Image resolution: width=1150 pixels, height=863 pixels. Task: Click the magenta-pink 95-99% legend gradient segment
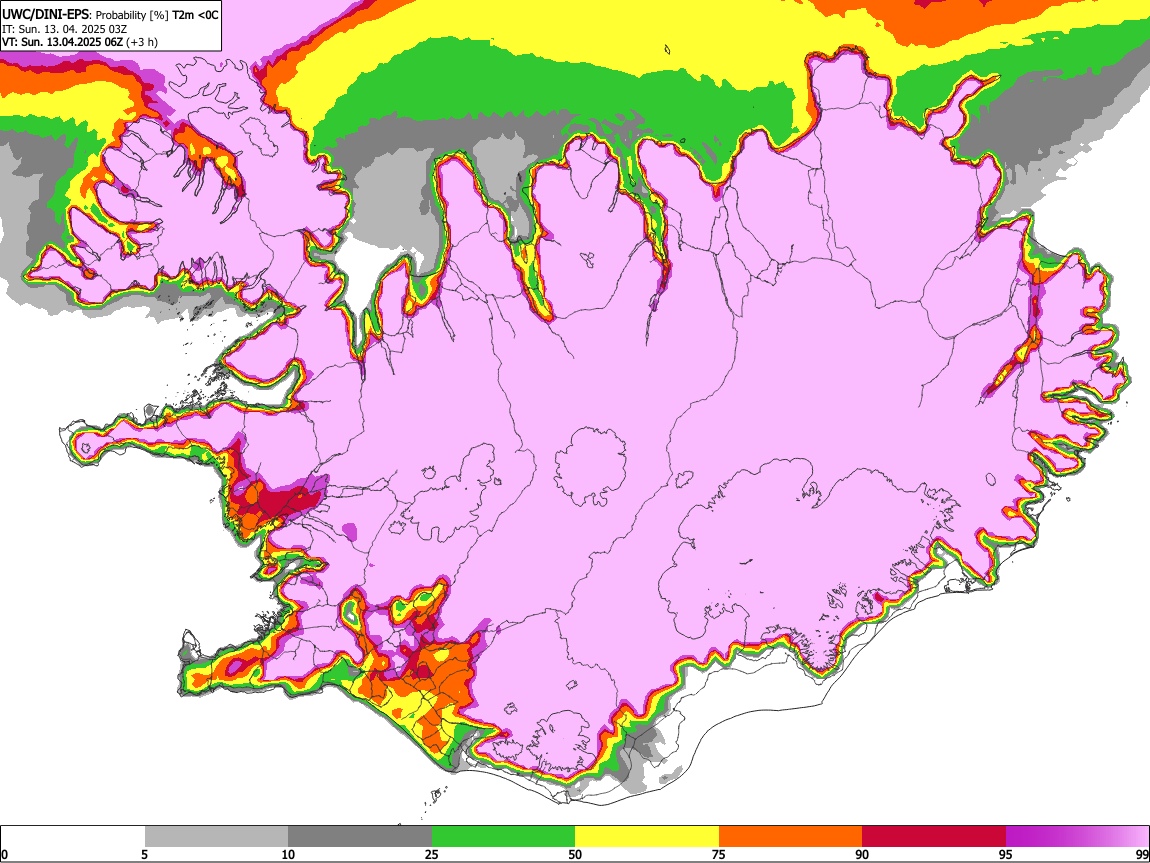1077,837
